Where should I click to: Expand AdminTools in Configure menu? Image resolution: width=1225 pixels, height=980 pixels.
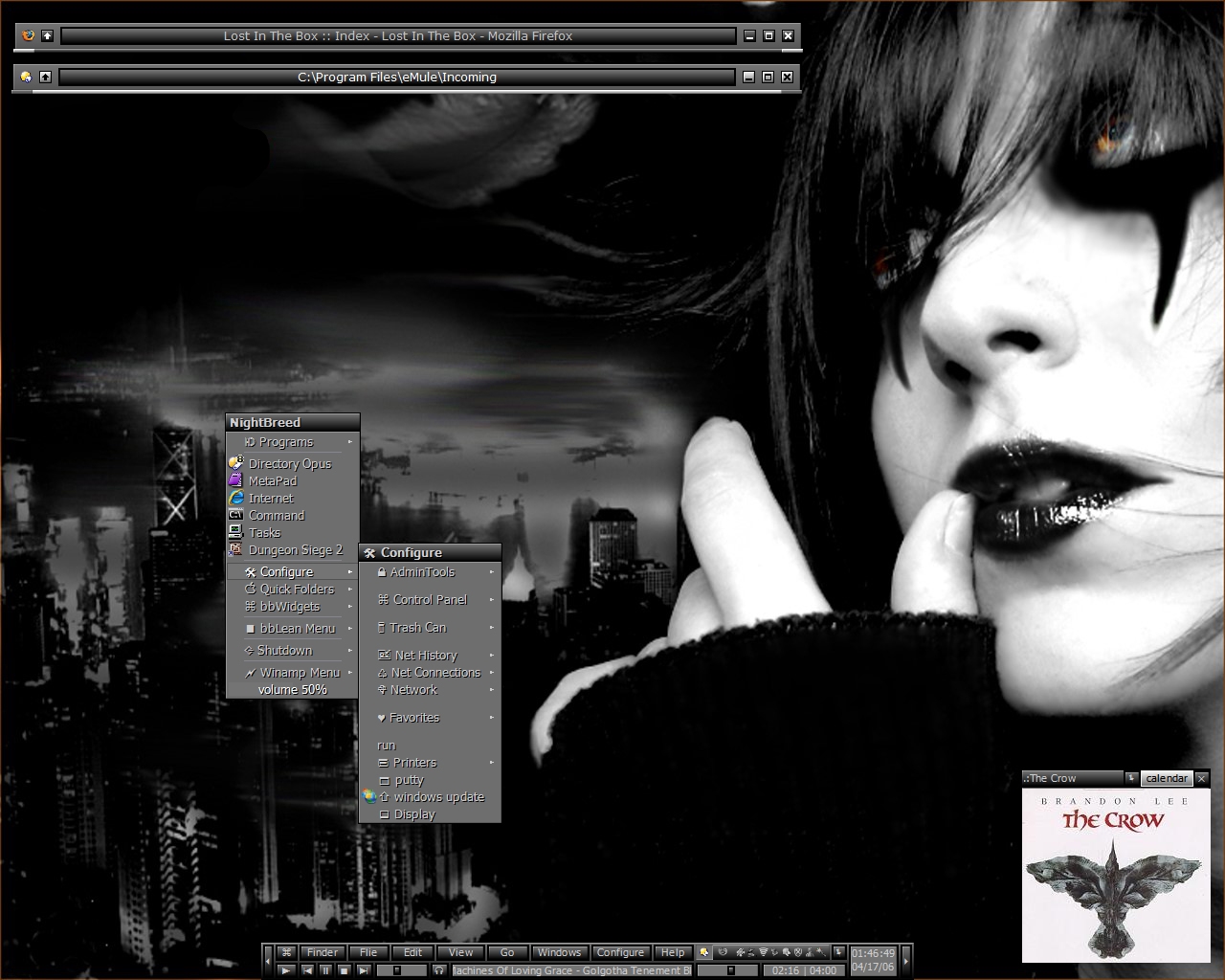pyautogui.click(x=430, y=571)
